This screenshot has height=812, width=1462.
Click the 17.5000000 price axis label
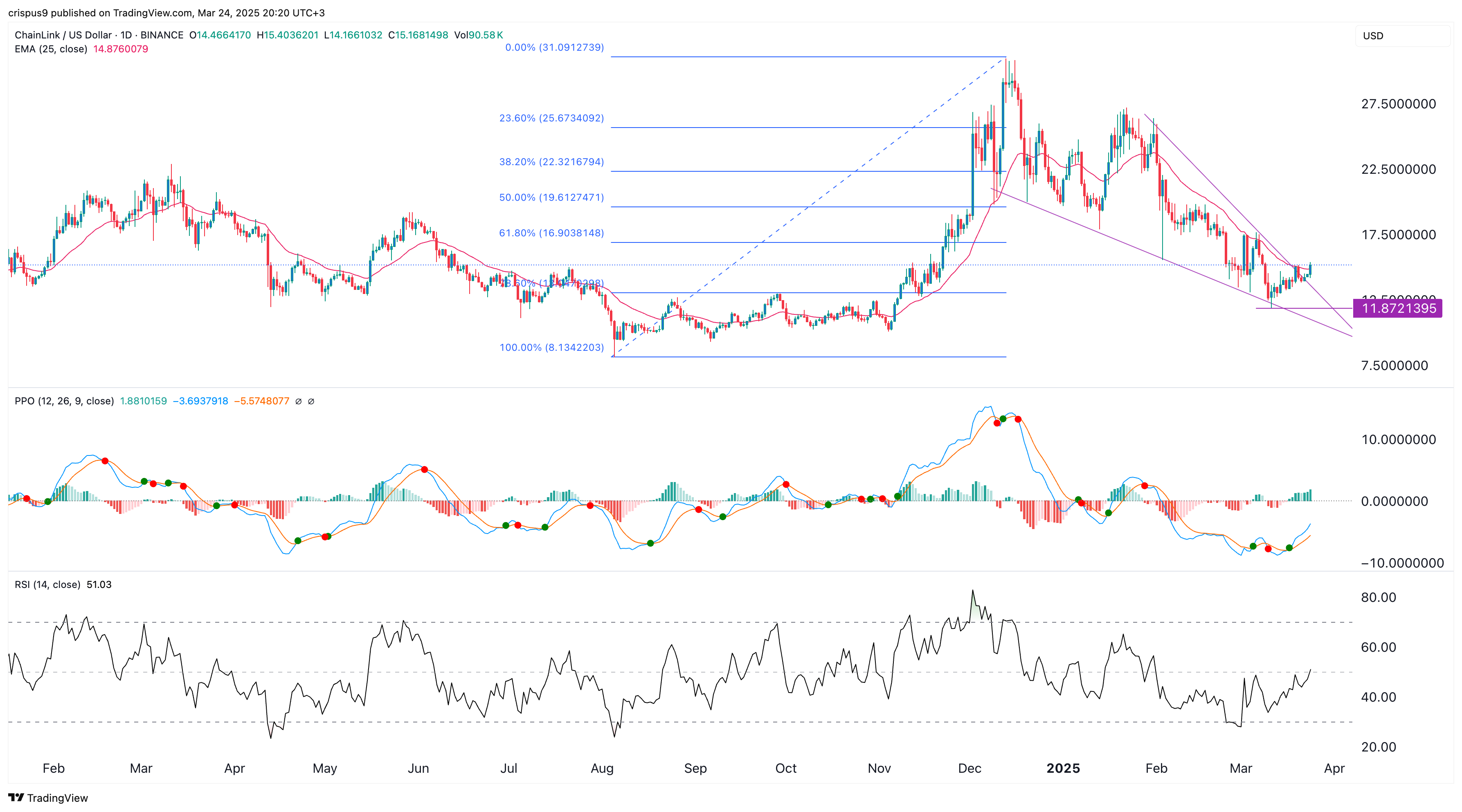pyautogui.click(x=1399, y=235)
